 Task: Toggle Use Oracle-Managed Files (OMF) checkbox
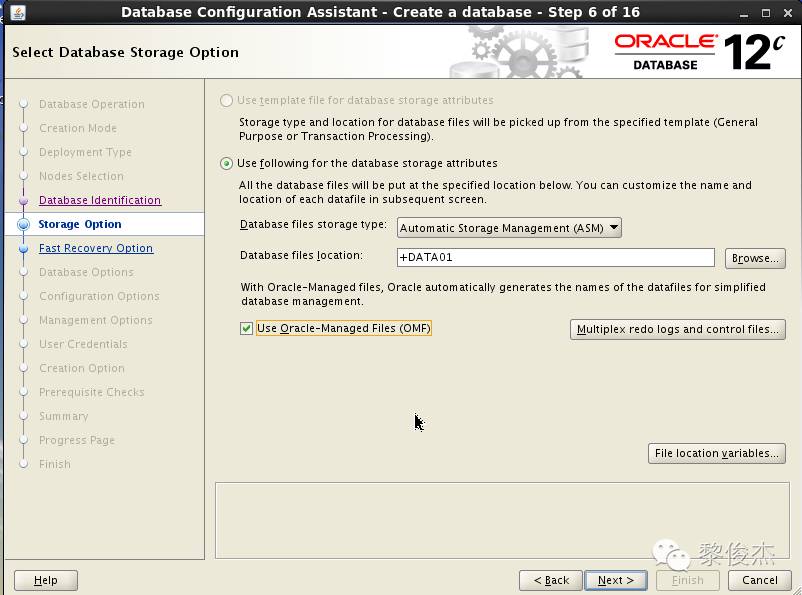247,328
